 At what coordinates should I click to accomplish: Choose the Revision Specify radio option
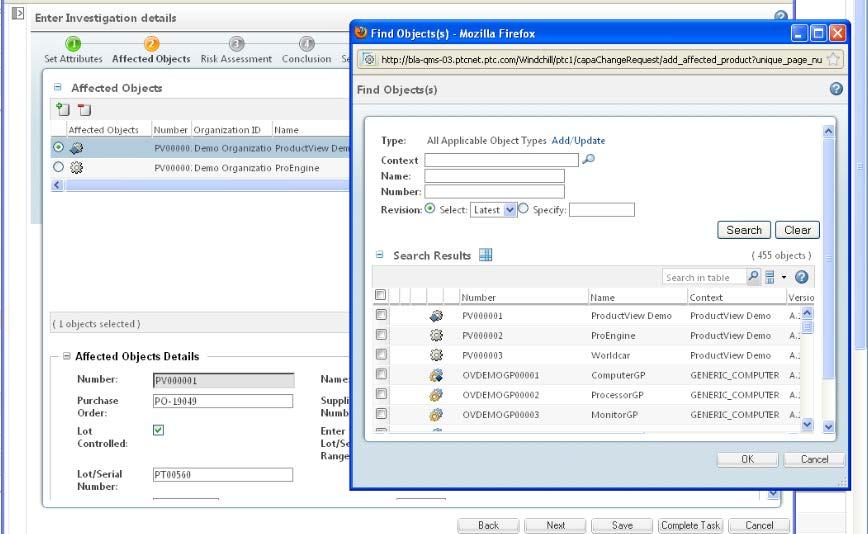coord(523,209)
